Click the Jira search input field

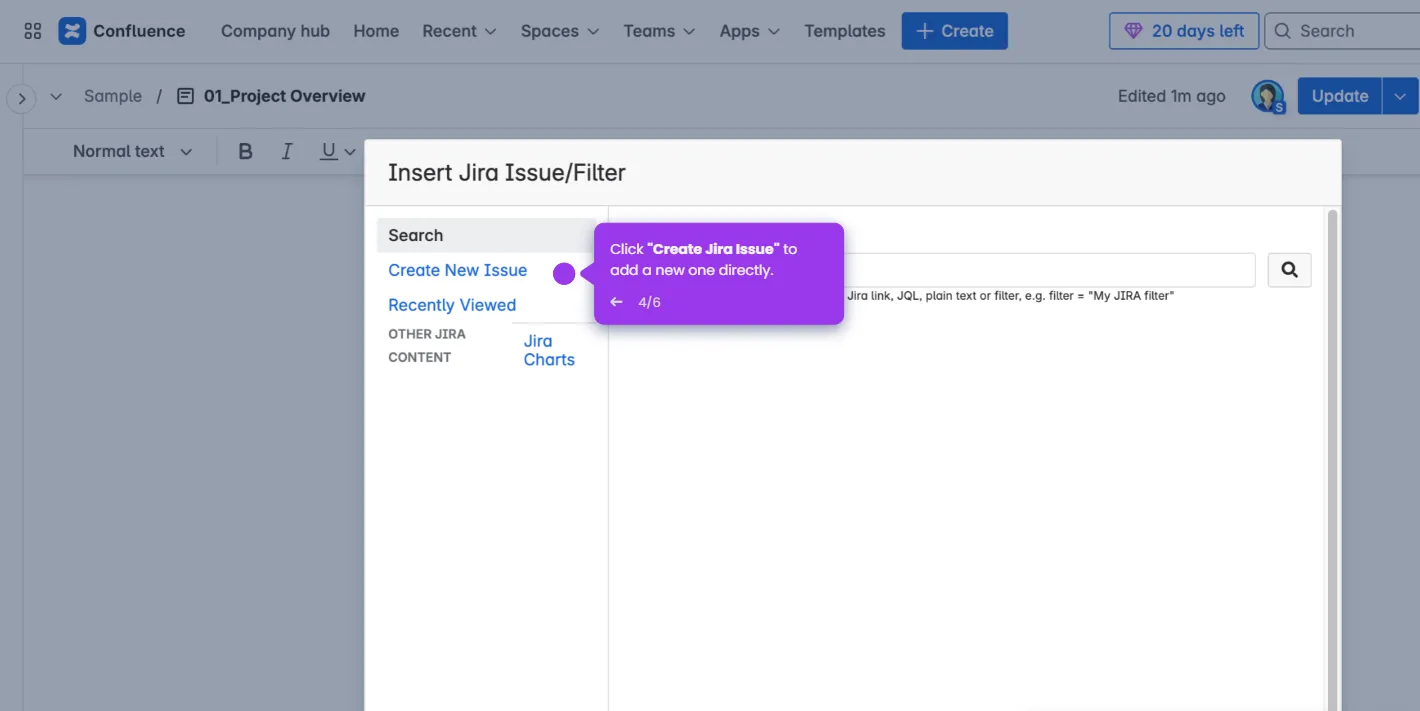pos(1049,270)
